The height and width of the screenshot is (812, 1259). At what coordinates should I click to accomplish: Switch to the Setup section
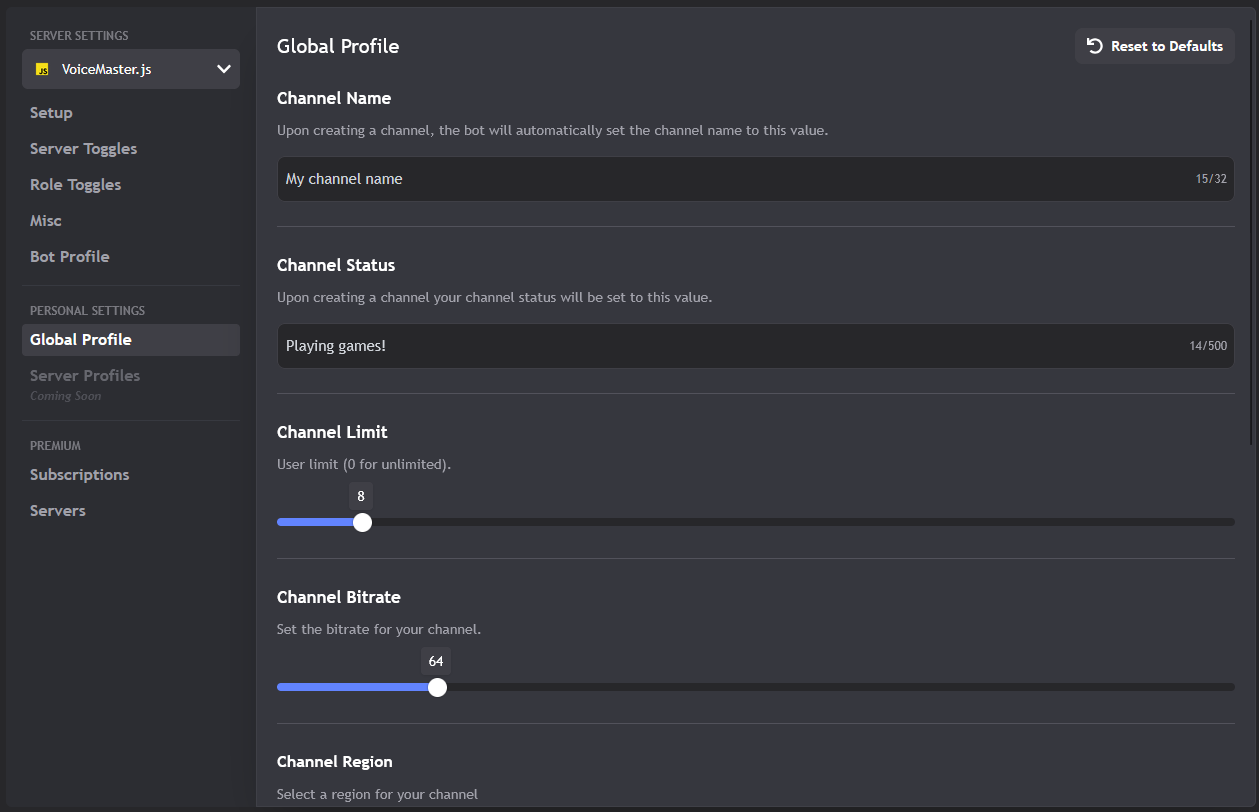click(49, 112)
